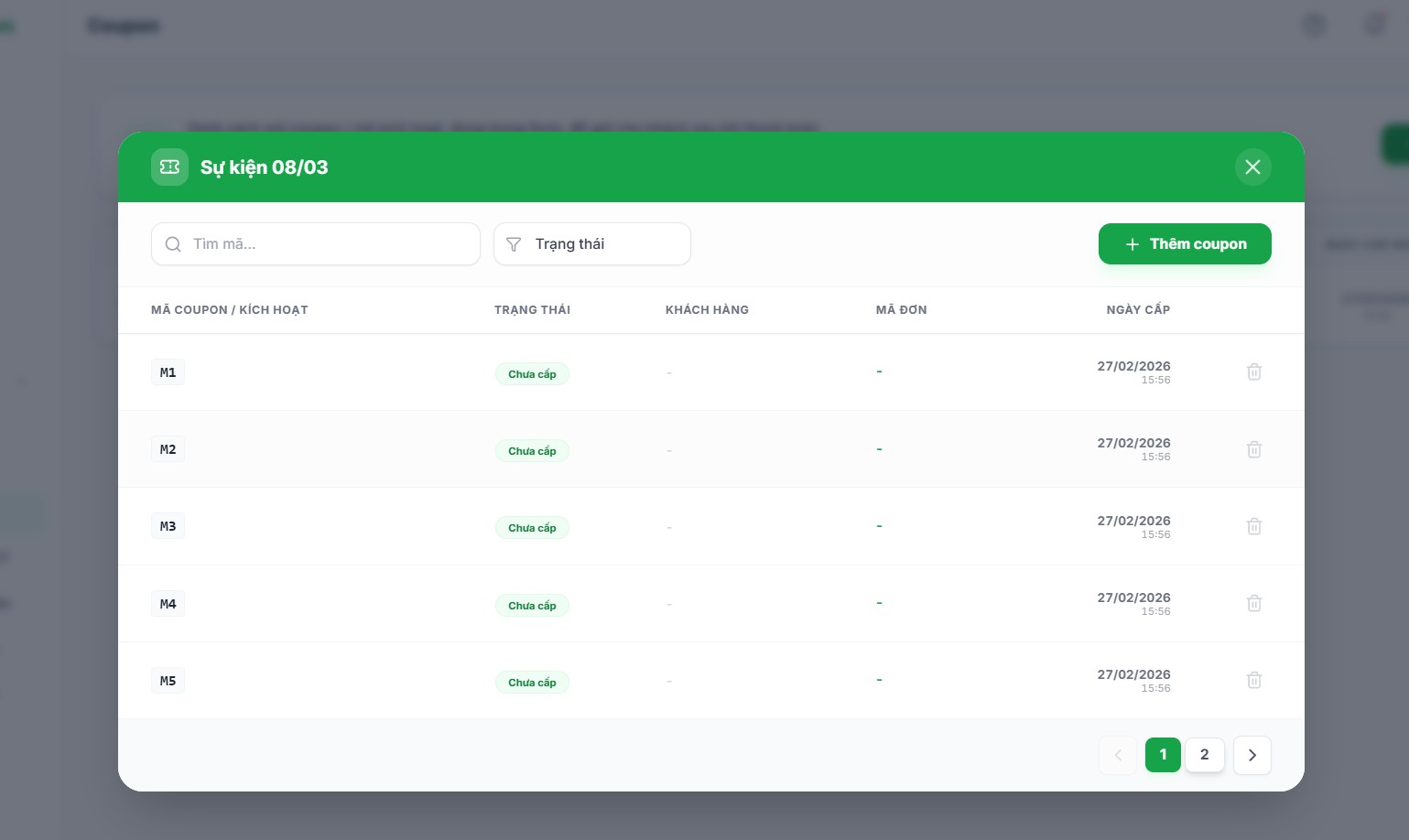The image size is (1409, 840).
Task: Select the M1 coupon code chip
Action: click(x=168, y=372)
